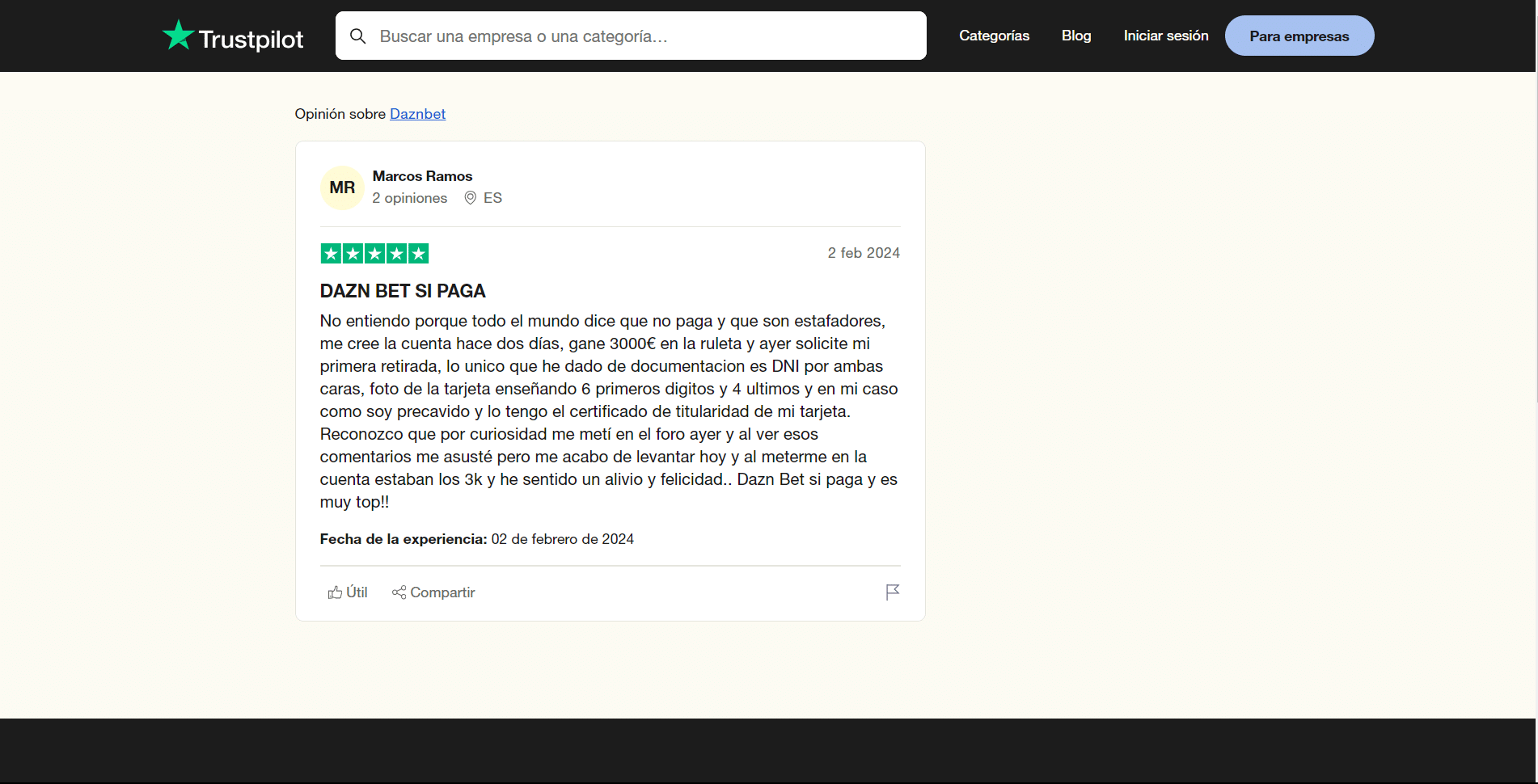Image resolution: width=1538 pixels, height=784 pixels.
Task: Click the five-star rating bar
Action: click(x=374, y=253)
